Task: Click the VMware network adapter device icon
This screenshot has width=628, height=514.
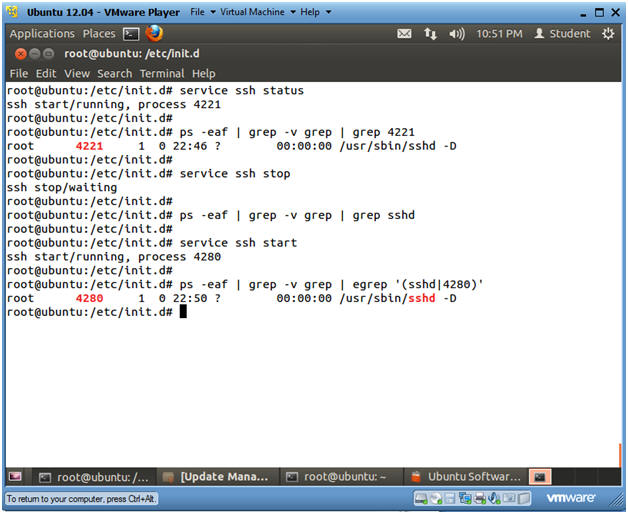Action: pos(465,499)
